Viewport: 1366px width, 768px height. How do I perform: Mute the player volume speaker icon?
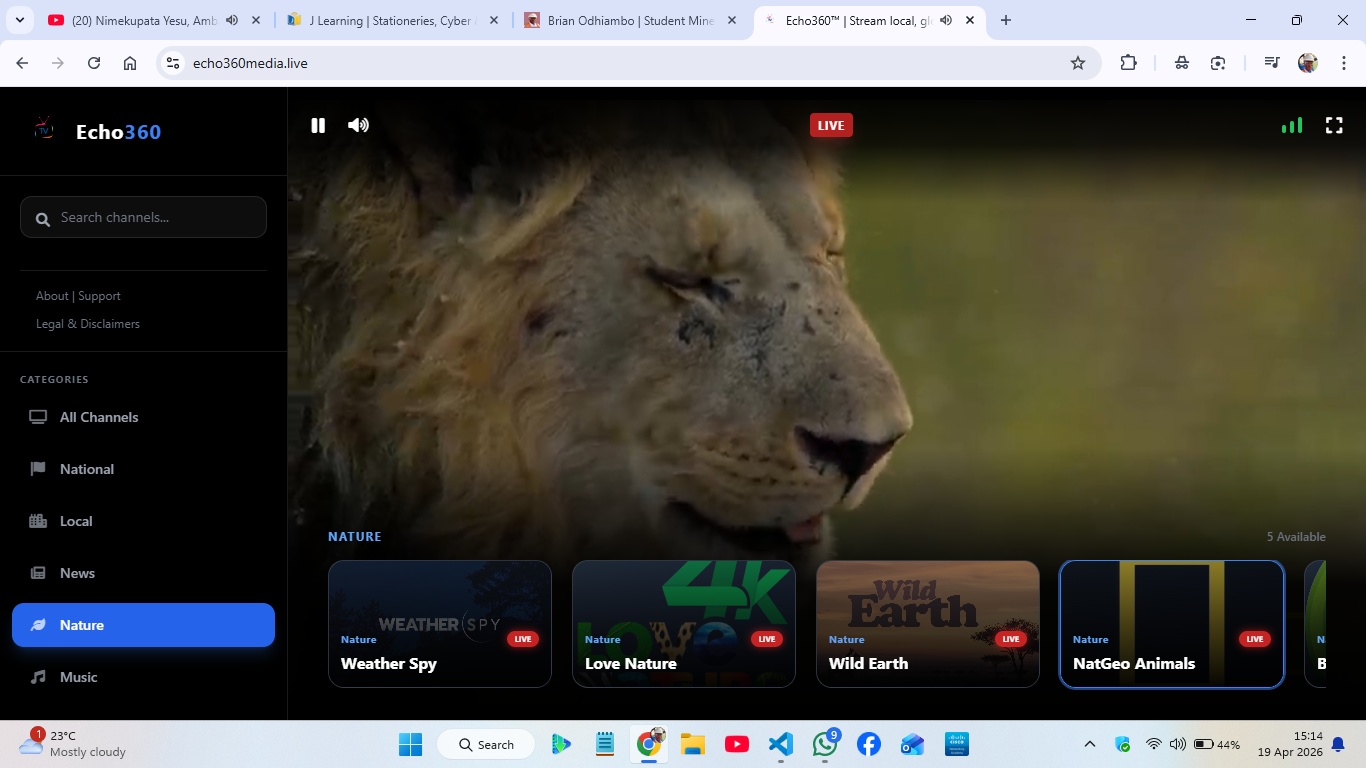[358, 125]
